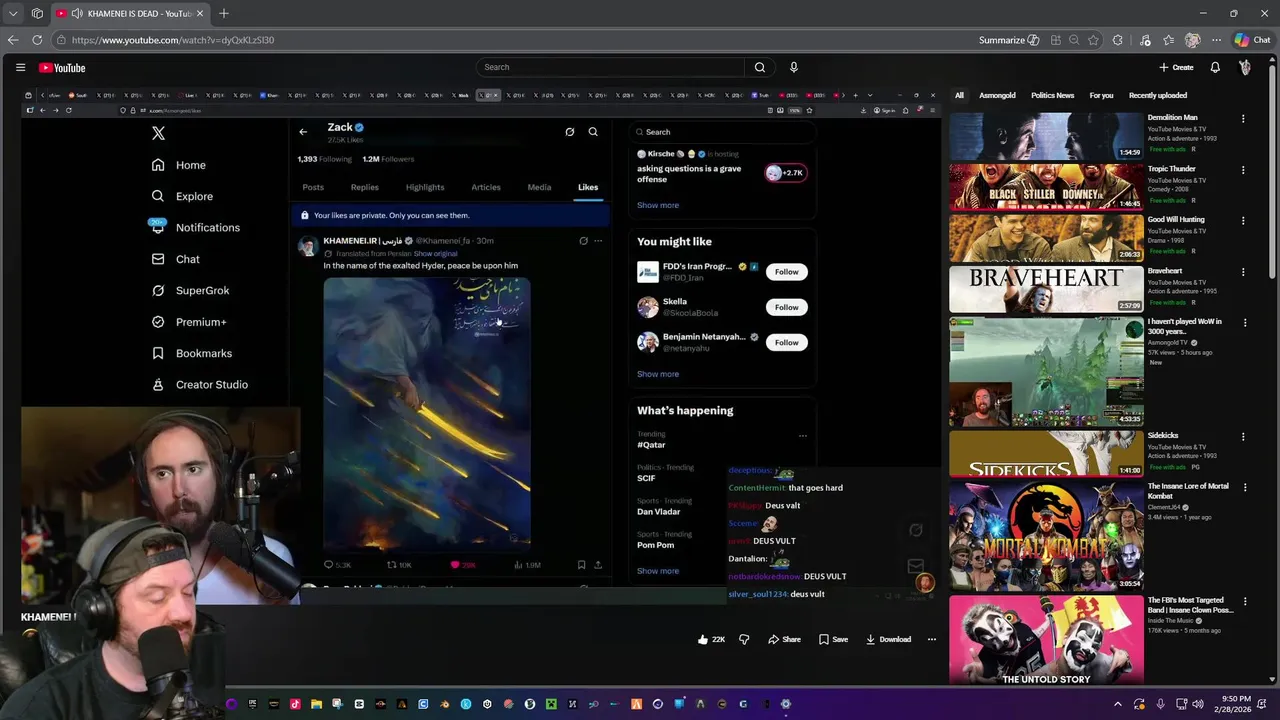Screen dimensions: 1280x720
Task: Click the YouTube search magnifier button
Action: pos(760,67)
